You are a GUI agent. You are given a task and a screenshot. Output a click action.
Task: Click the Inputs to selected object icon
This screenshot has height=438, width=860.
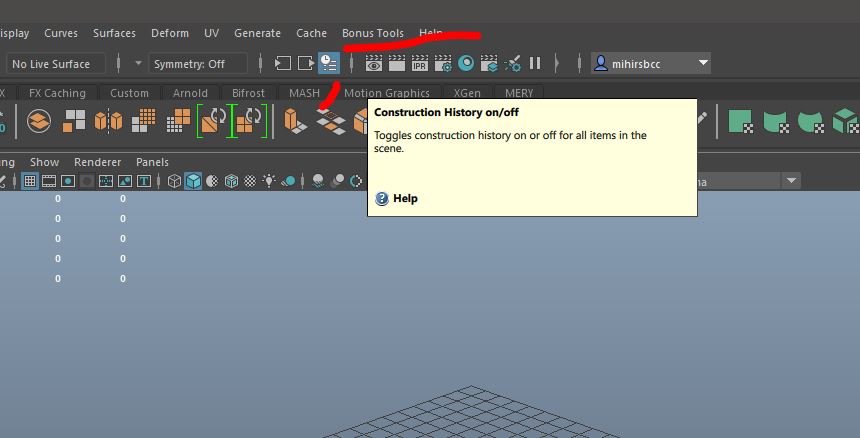(282, 64)
